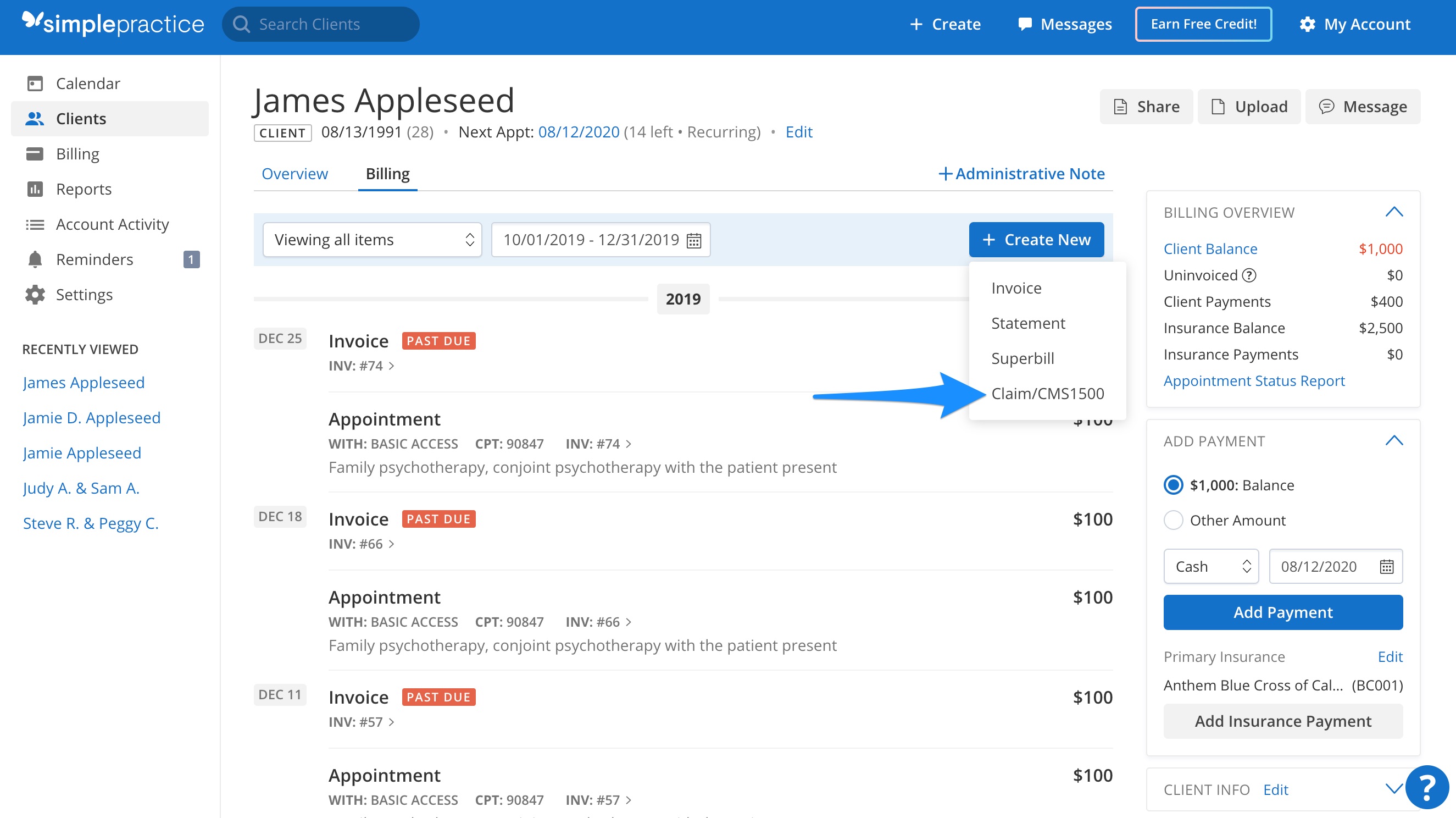Open the date range calendar picker
Image resolution: width=1456 pixels, height=818 pixels.
[x=694, y=239]
